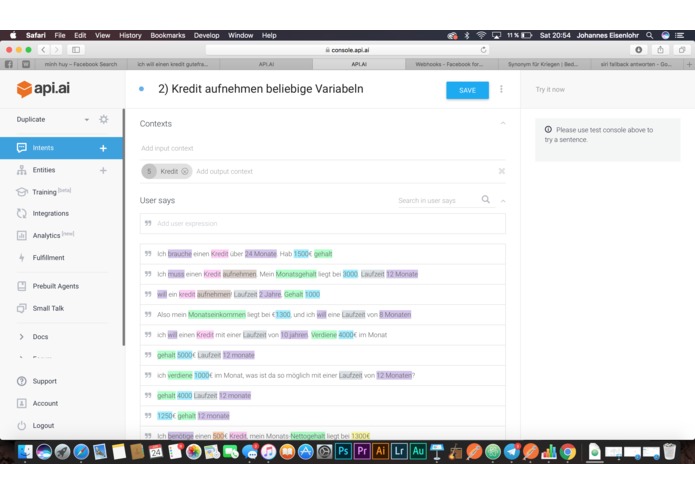
Task: Focus Search in user says field
Action: 437,201
